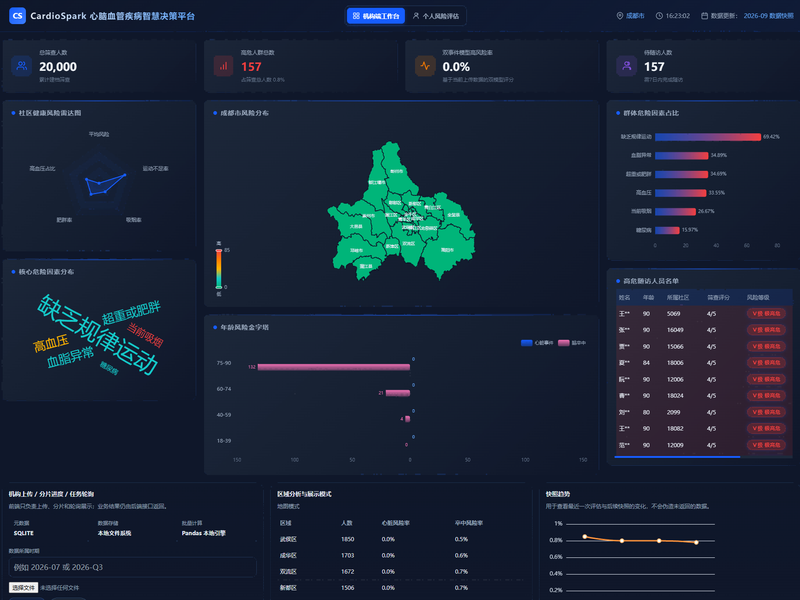Select the 简阳市 region on the map
Screen dimensions: 800x600
[448, 249]
